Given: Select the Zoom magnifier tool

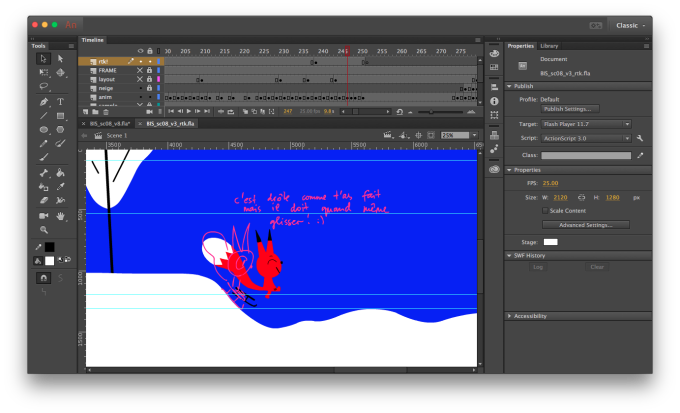Looking at the screenshot, I should click(x=43, y=229).
